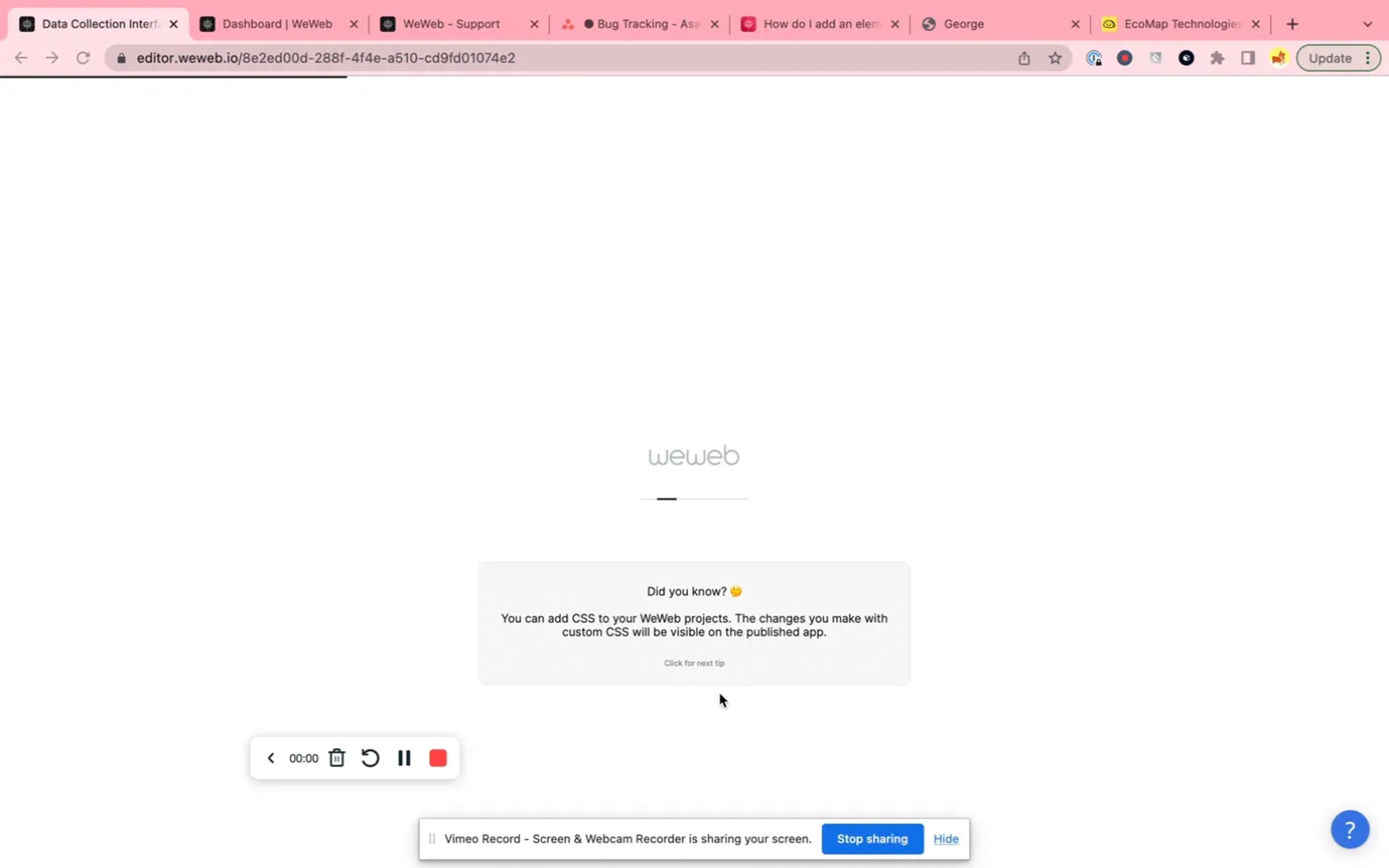This screenshot has width=1389, height=868.
Task: Open the Chrome profile avatar
Action: [x=1278, y=58]
